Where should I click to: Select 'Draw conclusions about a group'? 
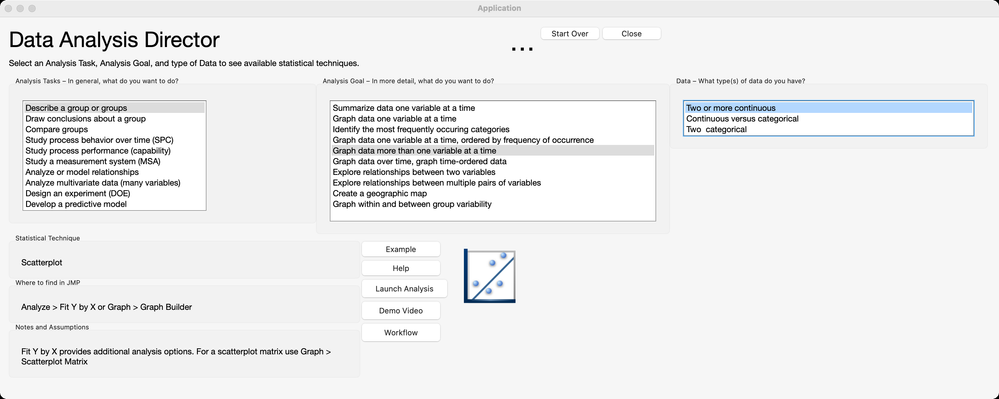(x=115, y=119)
